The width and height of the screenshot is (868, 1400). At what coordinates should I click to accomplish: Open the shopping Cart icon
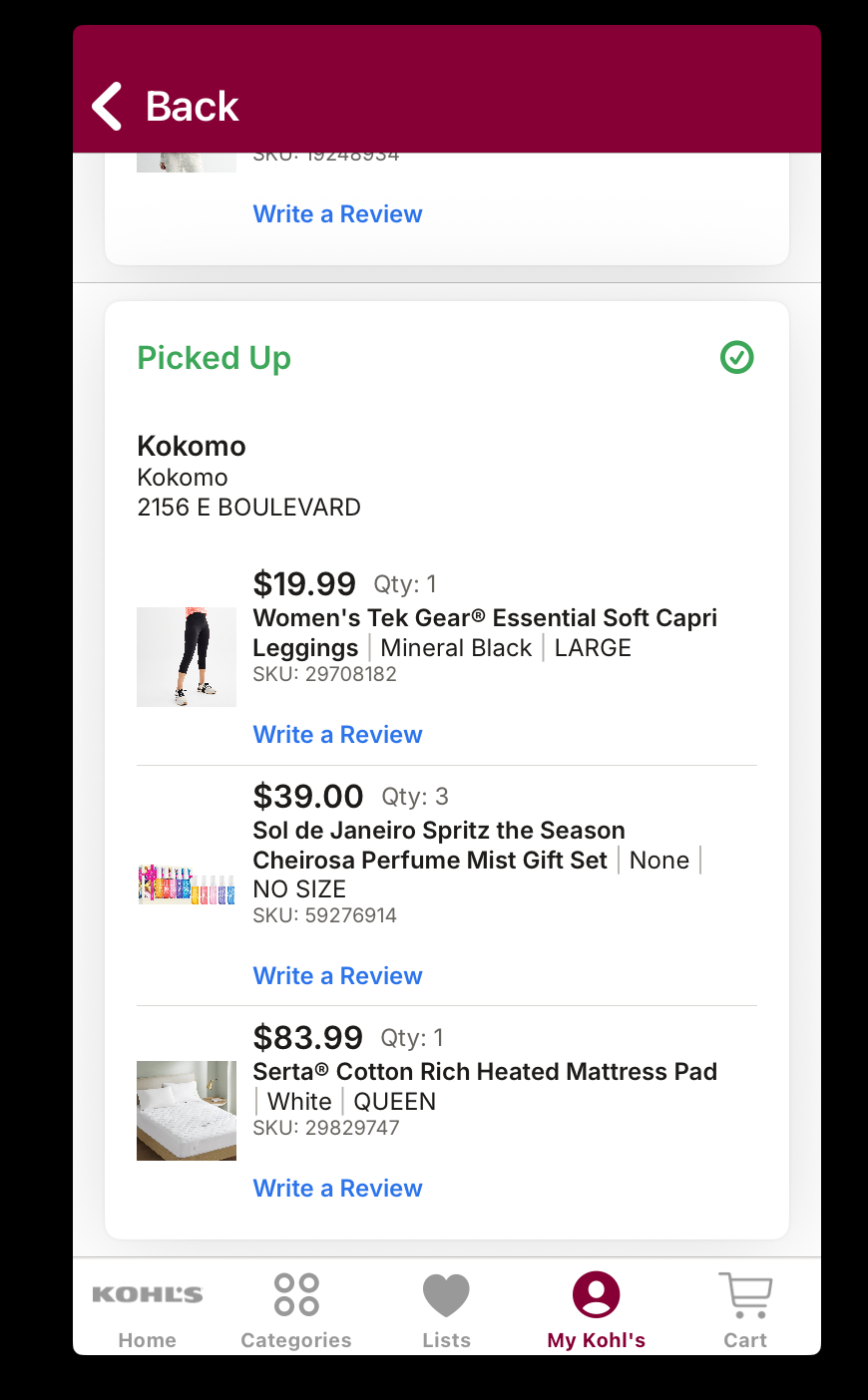745,1294
